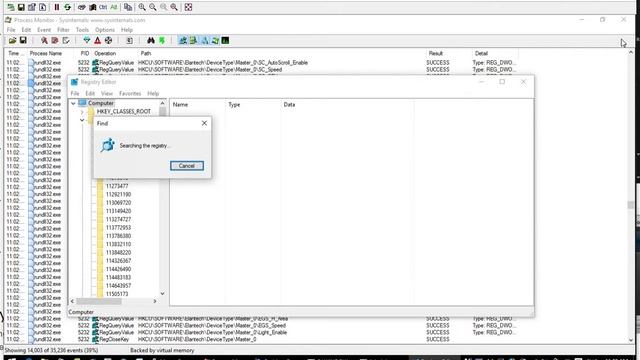640x360 pixels.
Task: Click the full-screen arrows icon in top toolbar
Action: click(x=188, y=7)
